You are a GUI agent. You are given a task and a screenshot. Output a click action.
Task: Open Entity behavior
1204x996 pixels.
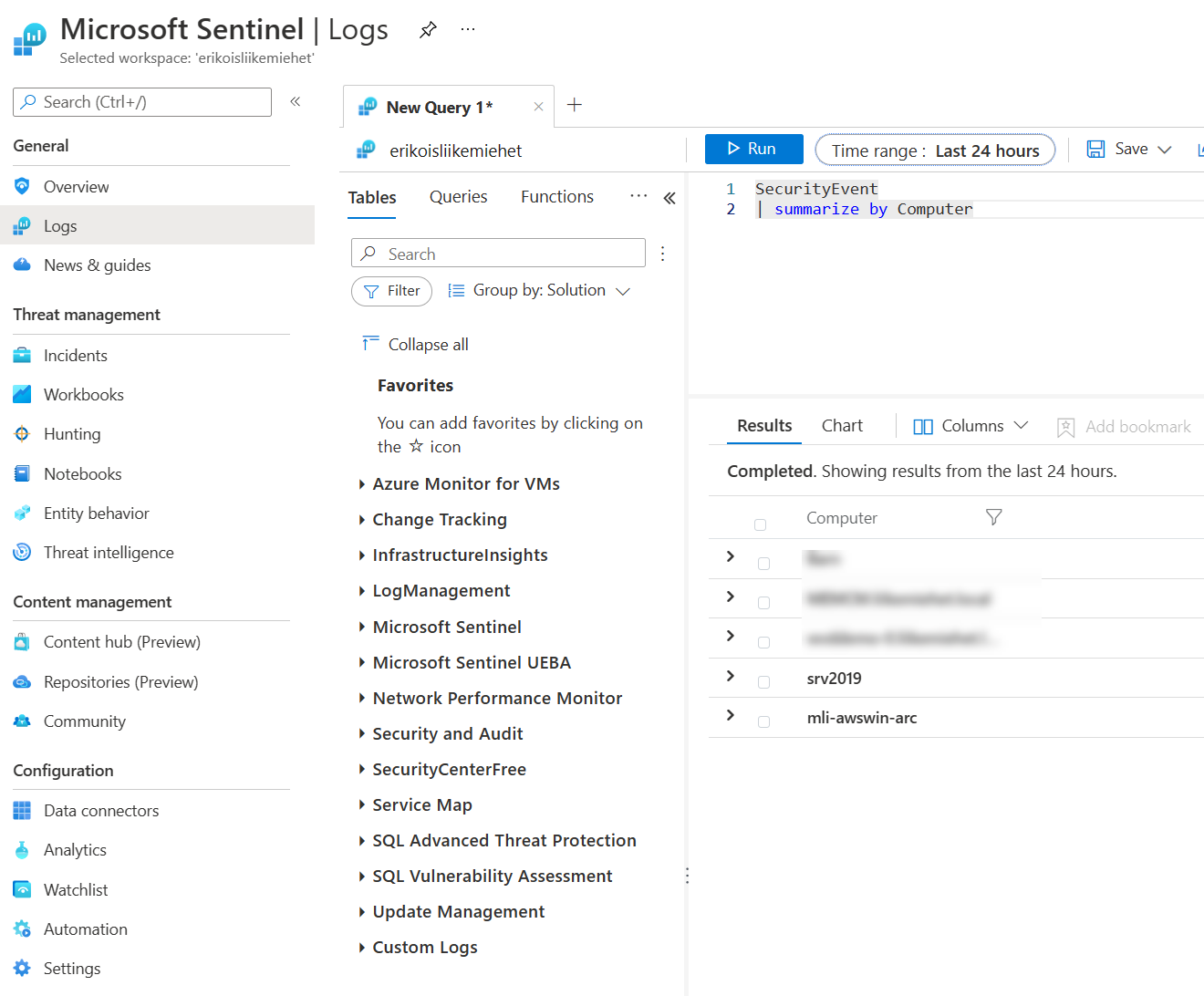[x=96, y=513]
